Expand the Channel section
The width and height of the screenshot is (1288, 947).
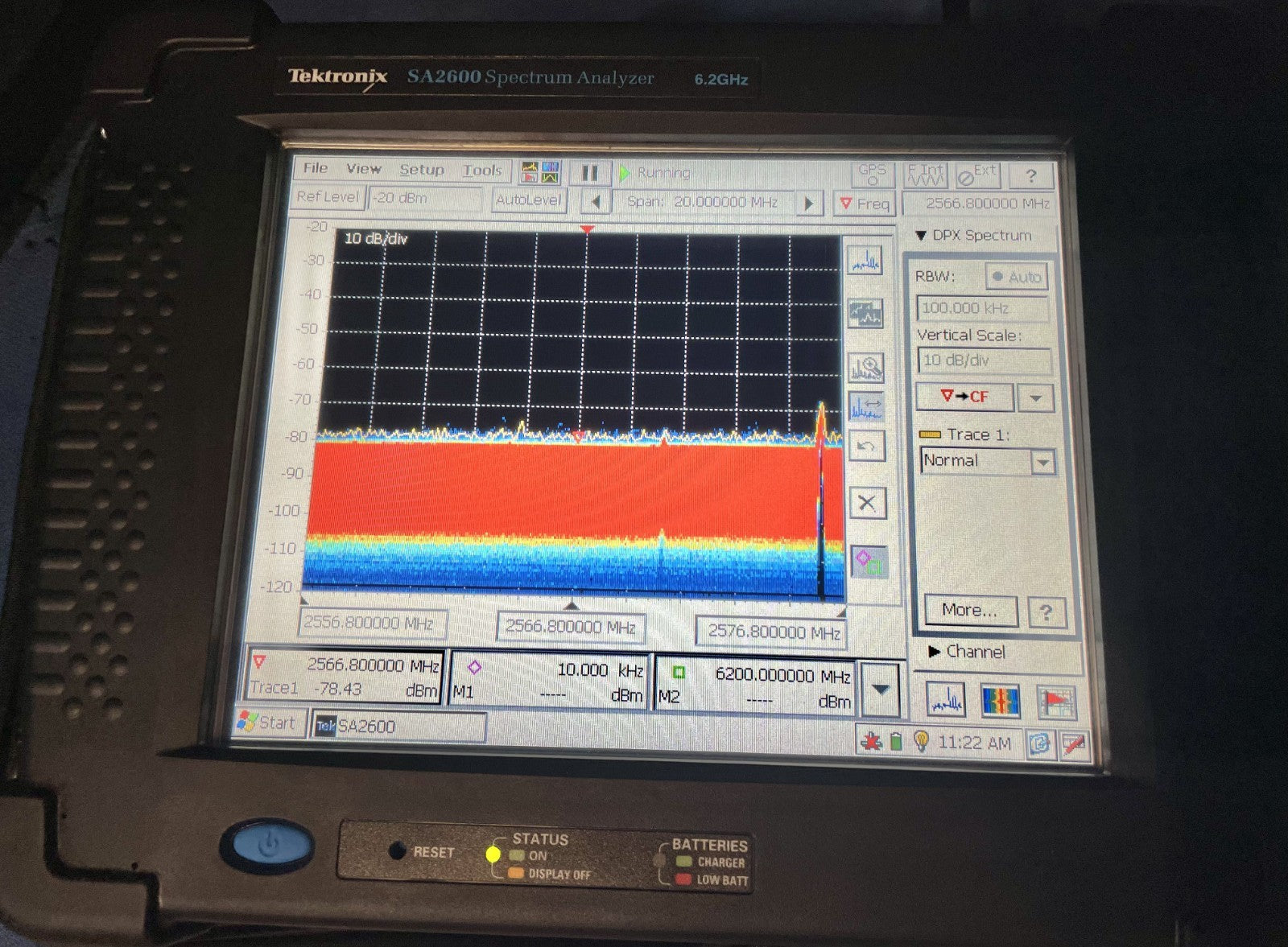pos(935,651)
